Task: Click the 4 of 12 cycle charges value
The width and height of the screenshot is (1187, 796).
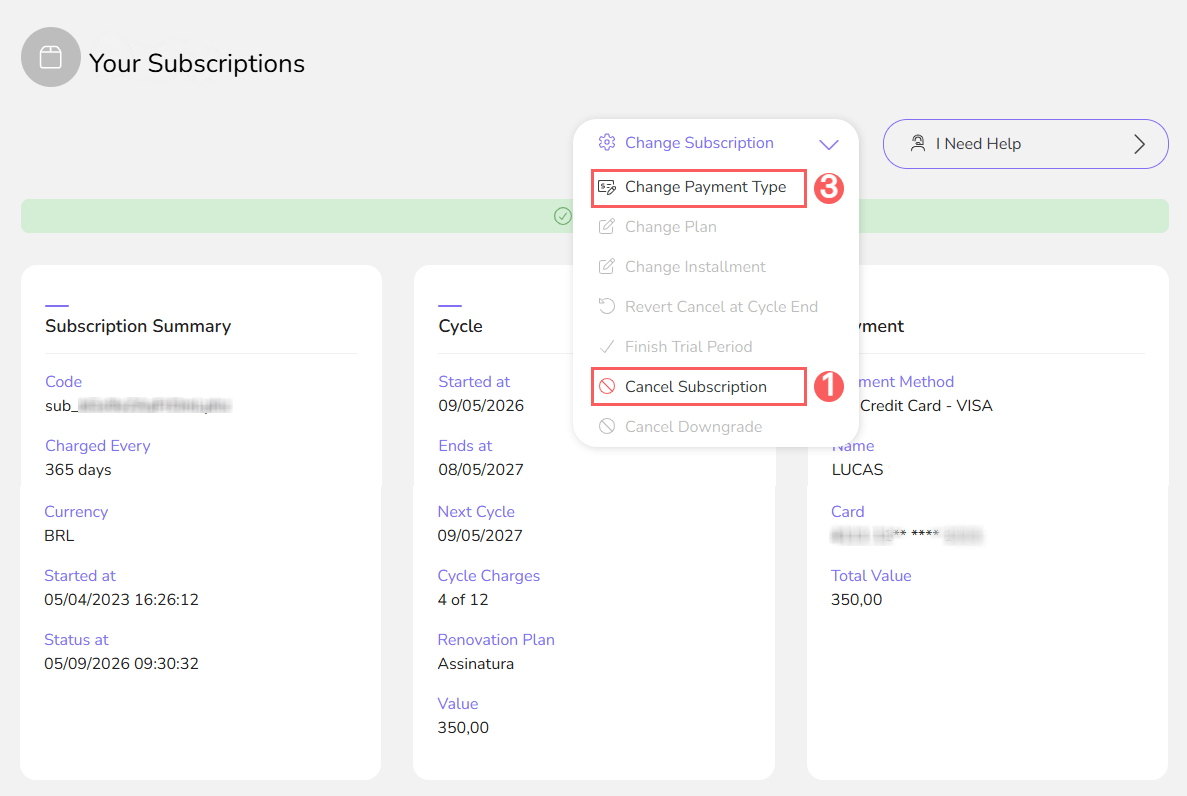Action: (x=463, y=600)
